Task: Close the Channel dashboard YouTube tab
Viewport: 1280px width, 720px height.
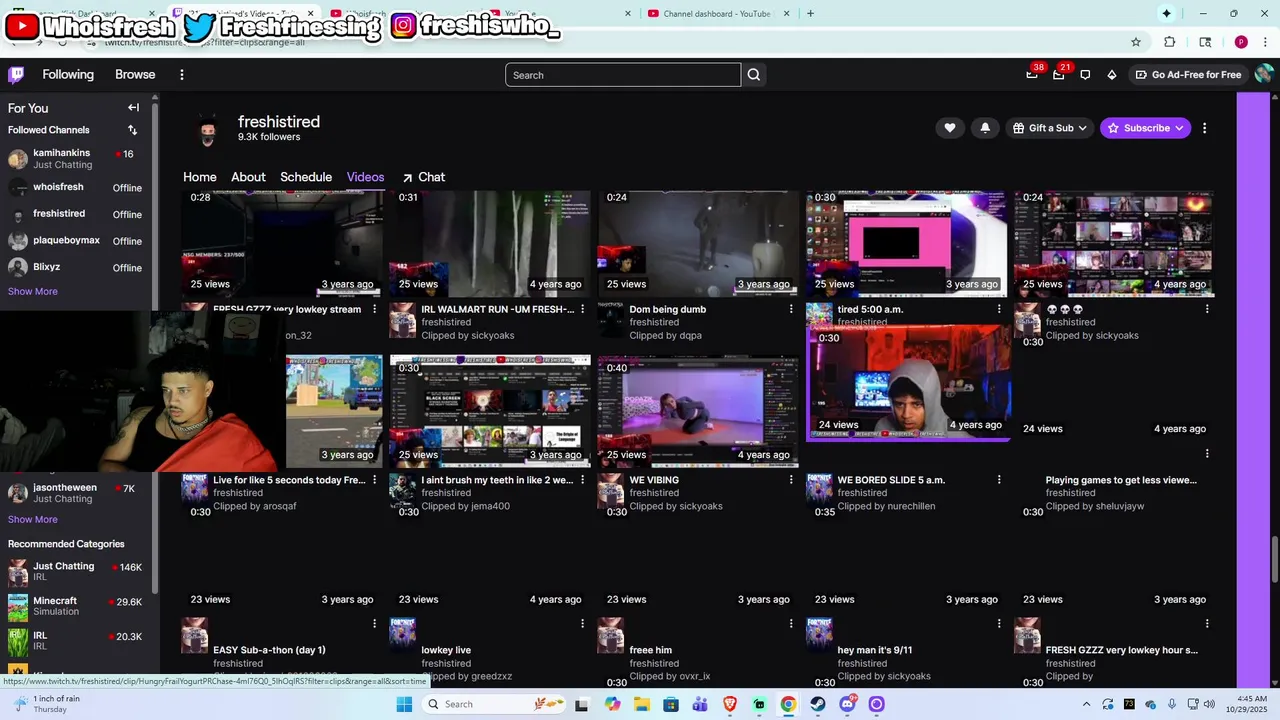Action: tap(787, 13)
